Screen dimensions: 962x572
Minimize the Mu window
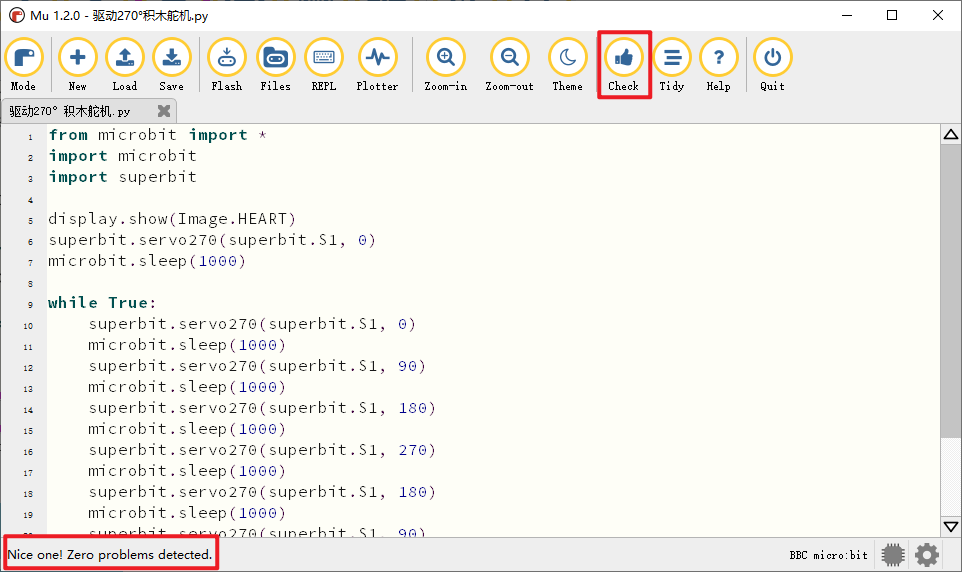(x=847, y=15)
